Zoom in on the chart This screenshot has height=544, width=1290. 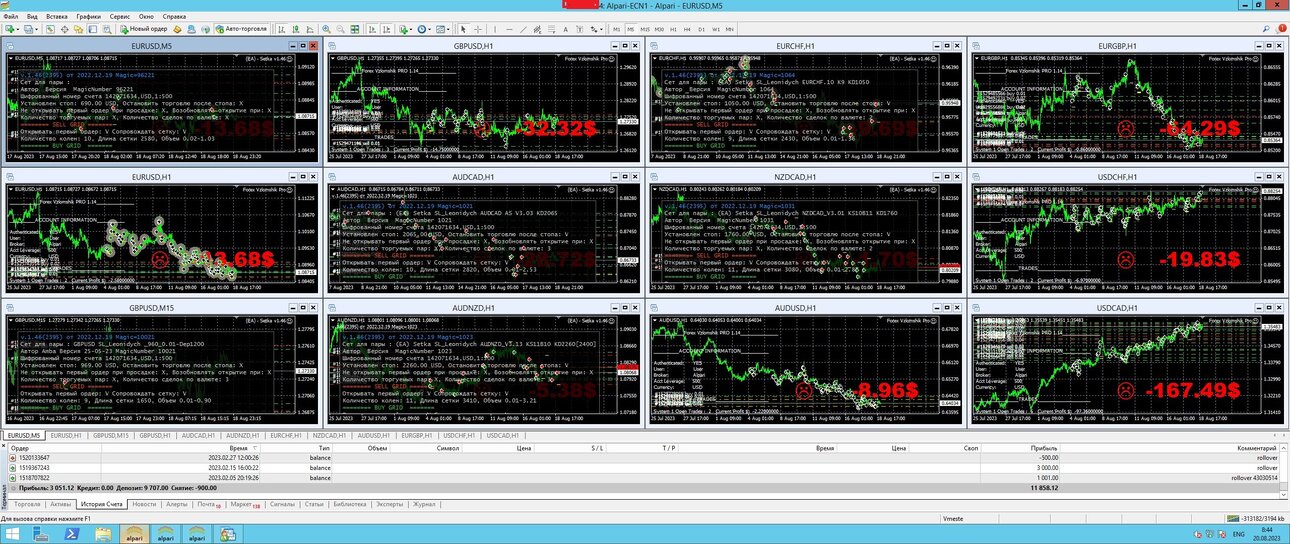pyautogui.click(x=326, y=29)
